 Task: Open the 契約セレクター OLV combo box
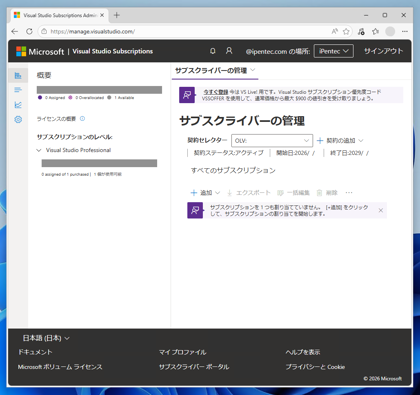272,140
